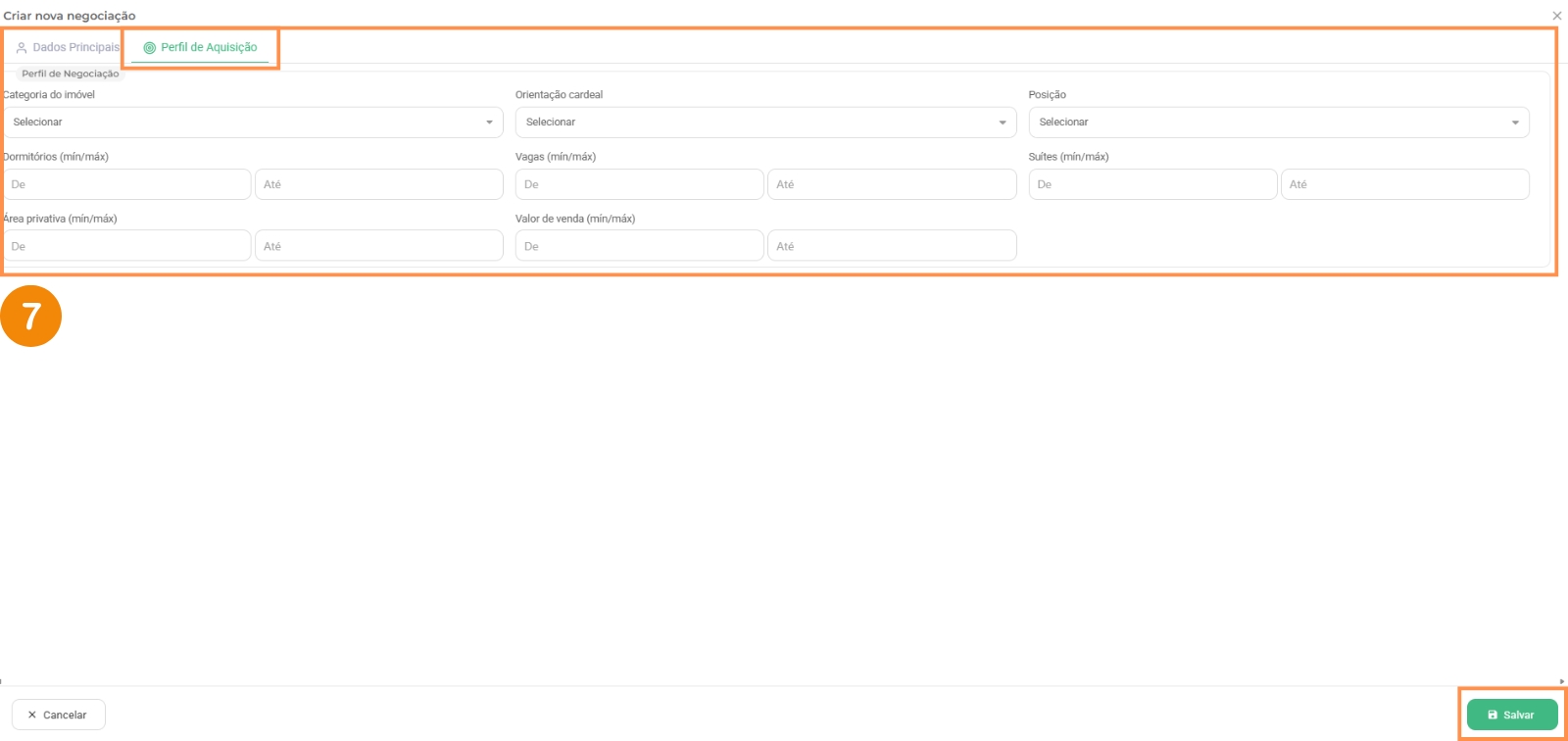Click the Suítes minimum 'De' field
The image size is (1568, 741).
coord(1152,184)
